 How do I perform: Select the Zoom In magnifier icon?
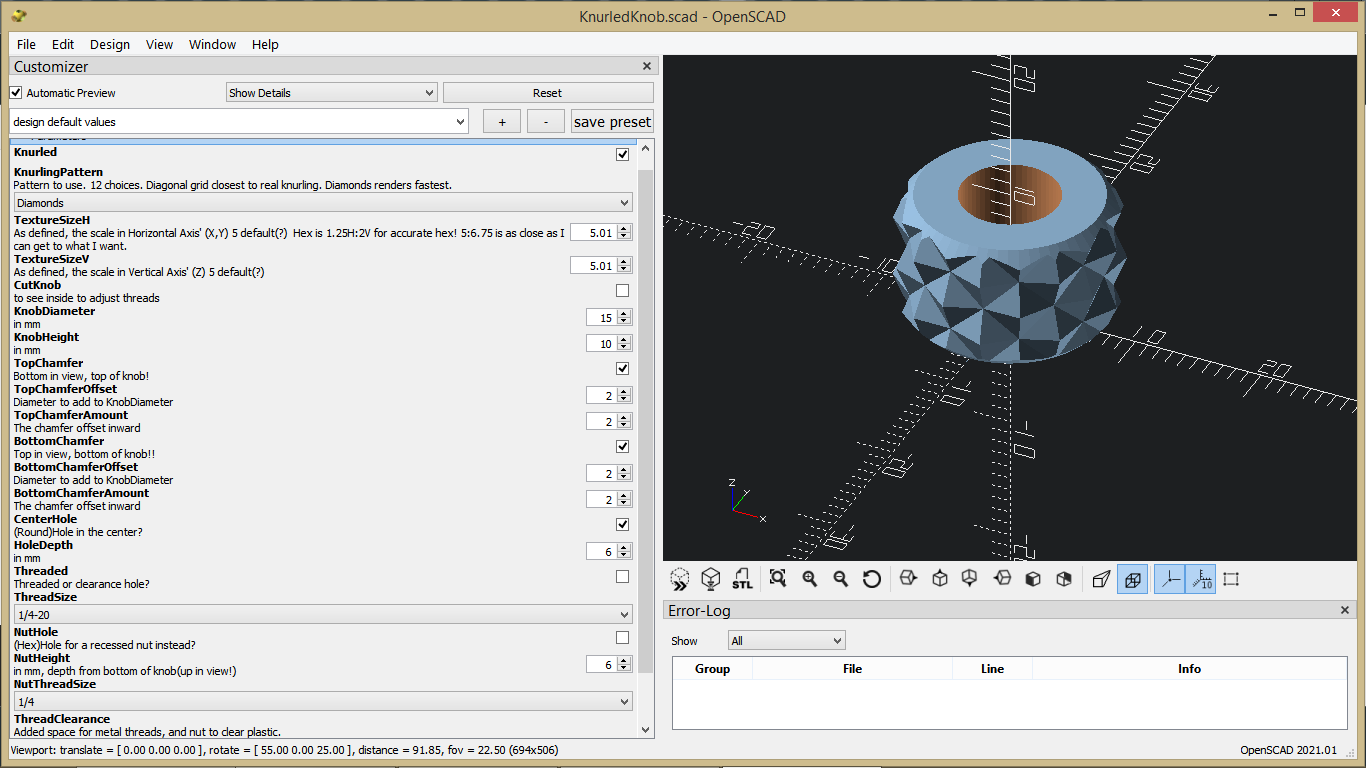[810, 579]
